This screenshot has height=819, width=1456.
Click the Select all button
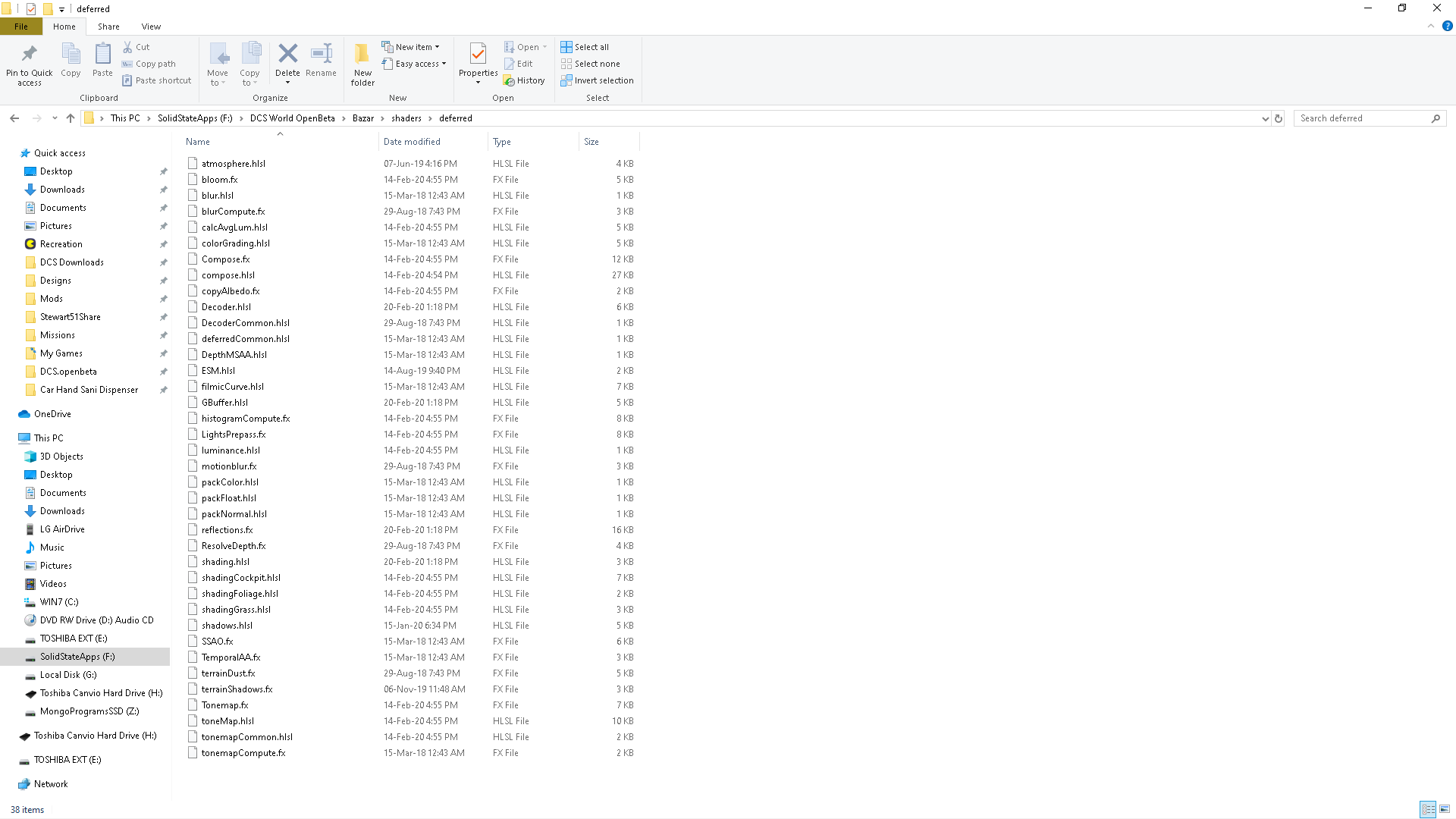pos(585,47)
